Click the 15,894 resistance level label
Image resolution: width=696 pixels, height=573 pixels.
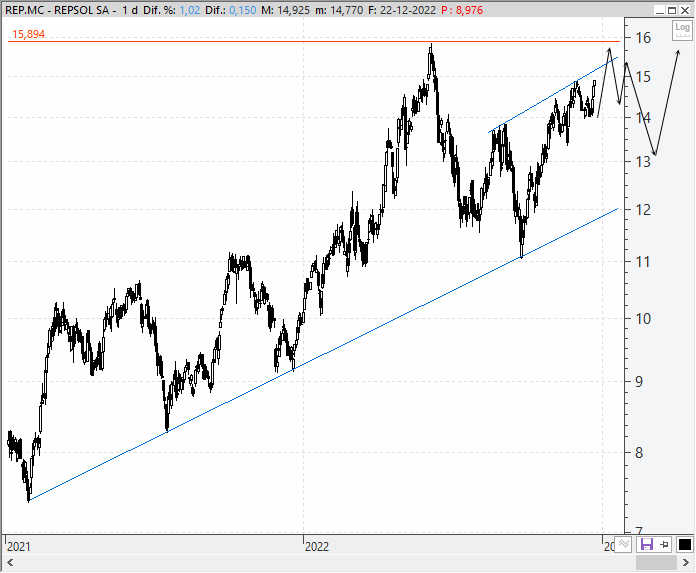coord(28,34)
